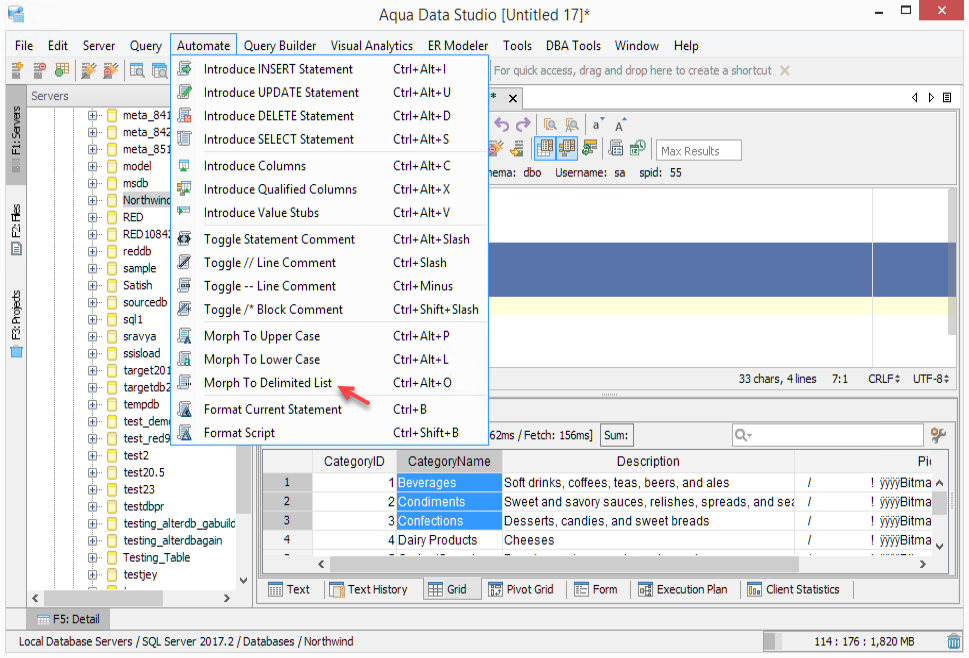Click the redo arrow icon in editor toolbar

pos(522,125)
